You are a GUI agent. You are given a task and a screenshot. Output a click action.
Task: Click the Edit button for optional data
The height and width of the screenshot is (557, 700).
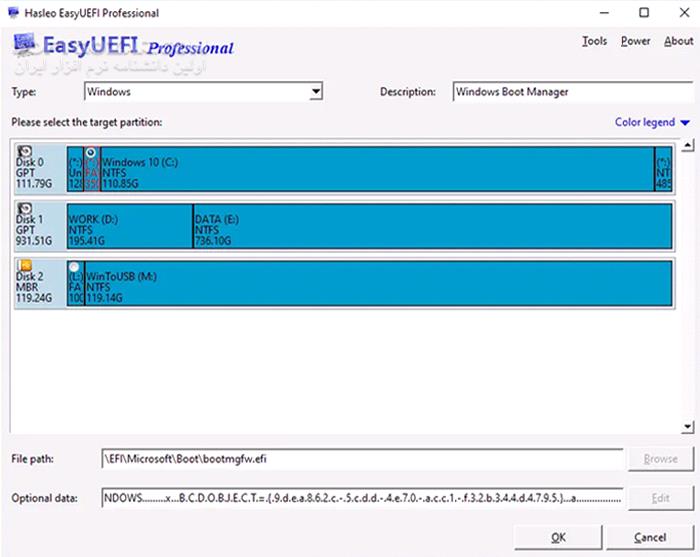[x=661, y=498]
